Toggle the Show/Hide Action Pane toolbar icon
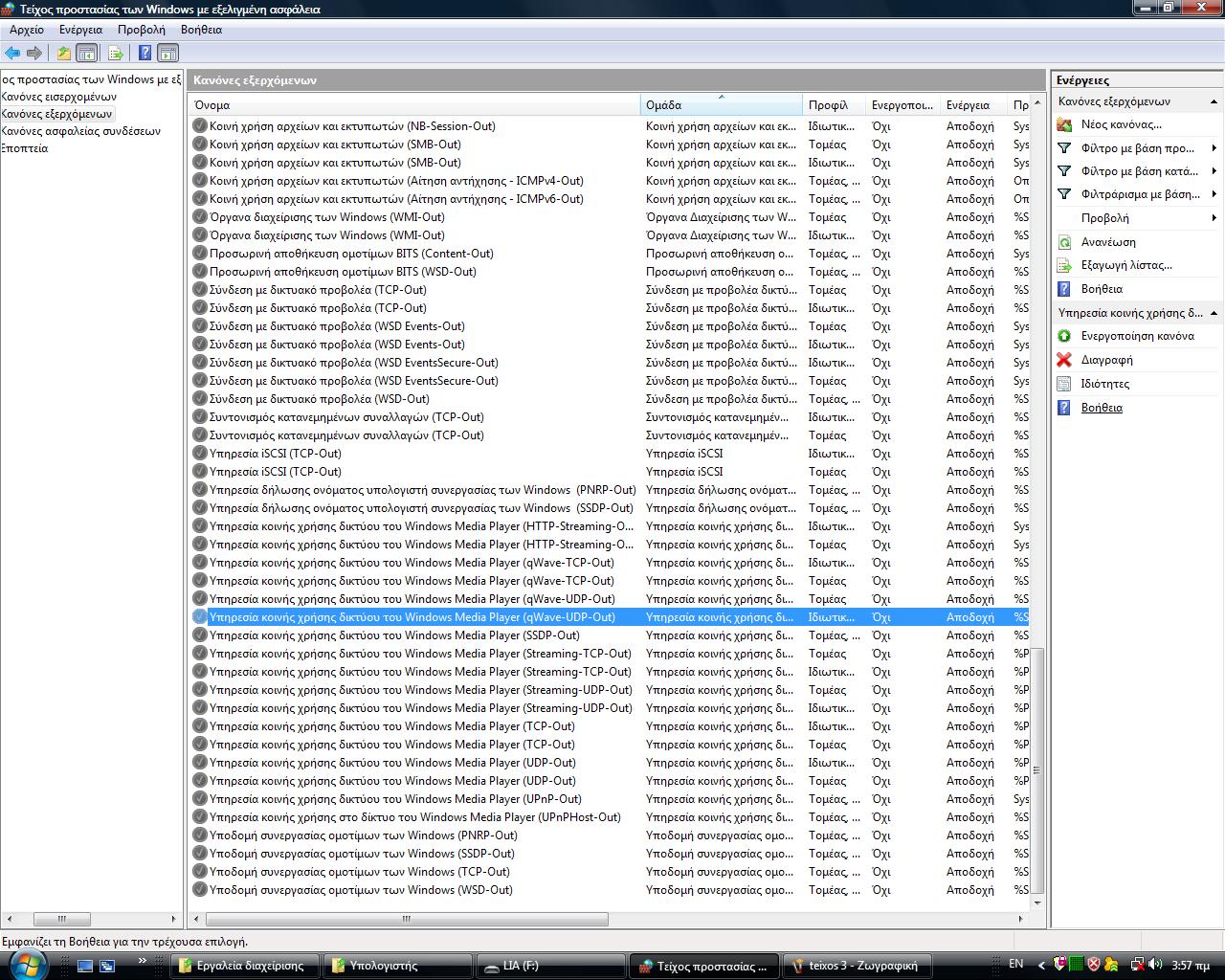This screenshot has width=1225, height=980. [x=167, y=54]
